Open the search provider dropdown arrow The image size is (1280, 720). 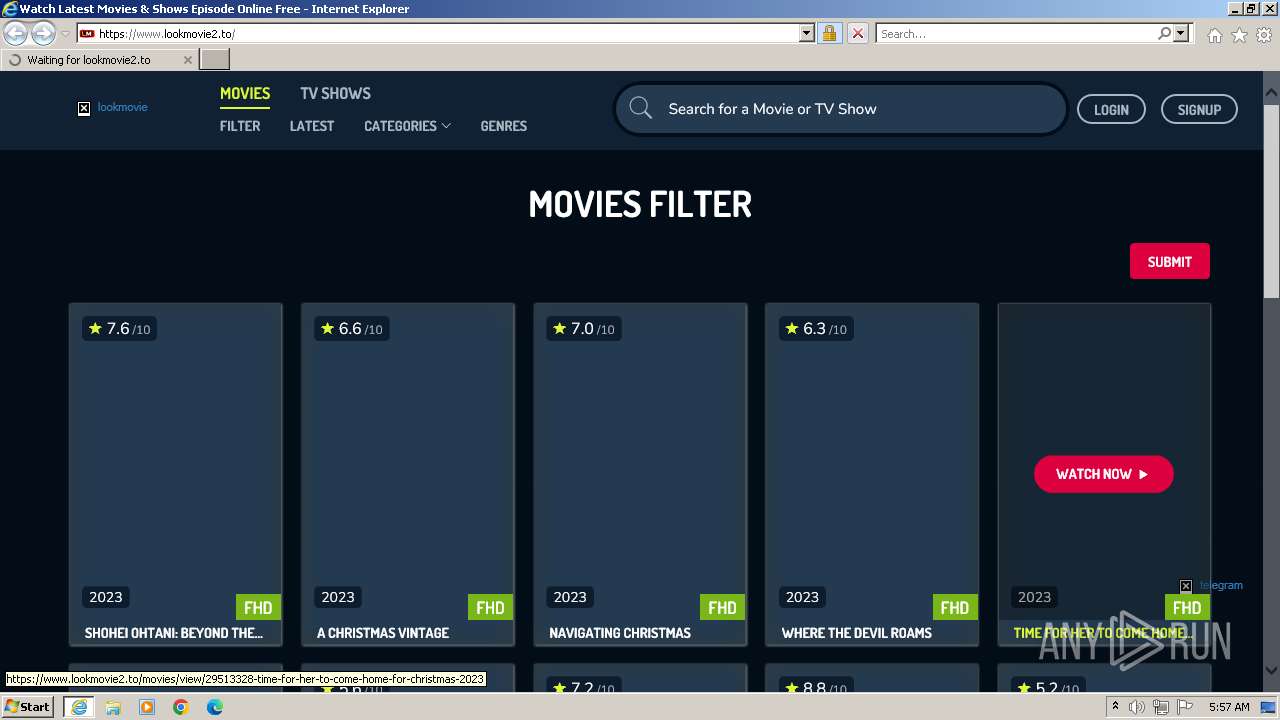click(1181, 33)
